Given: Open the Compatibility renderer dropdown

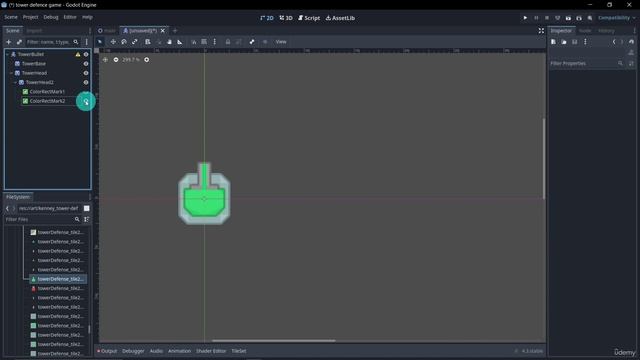Looking at the screenshot, I should pyautogui.click(x=617, y=18).
